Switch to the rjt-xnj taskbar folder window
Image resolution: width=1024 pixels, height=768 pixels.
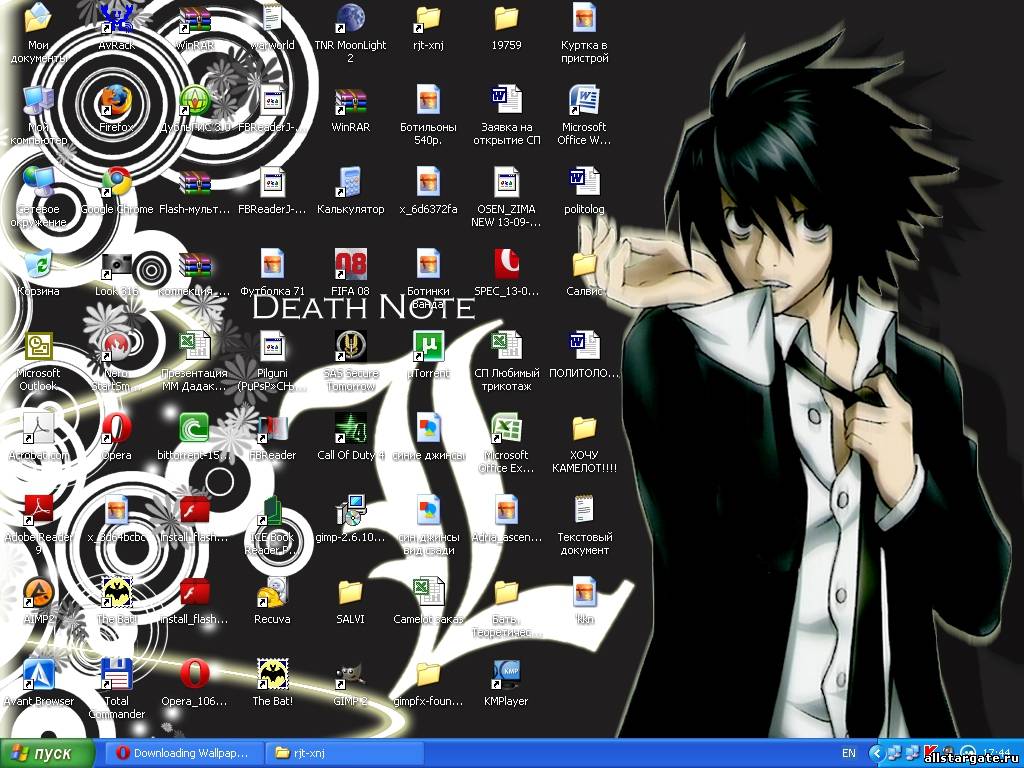[x=345, y=753]
